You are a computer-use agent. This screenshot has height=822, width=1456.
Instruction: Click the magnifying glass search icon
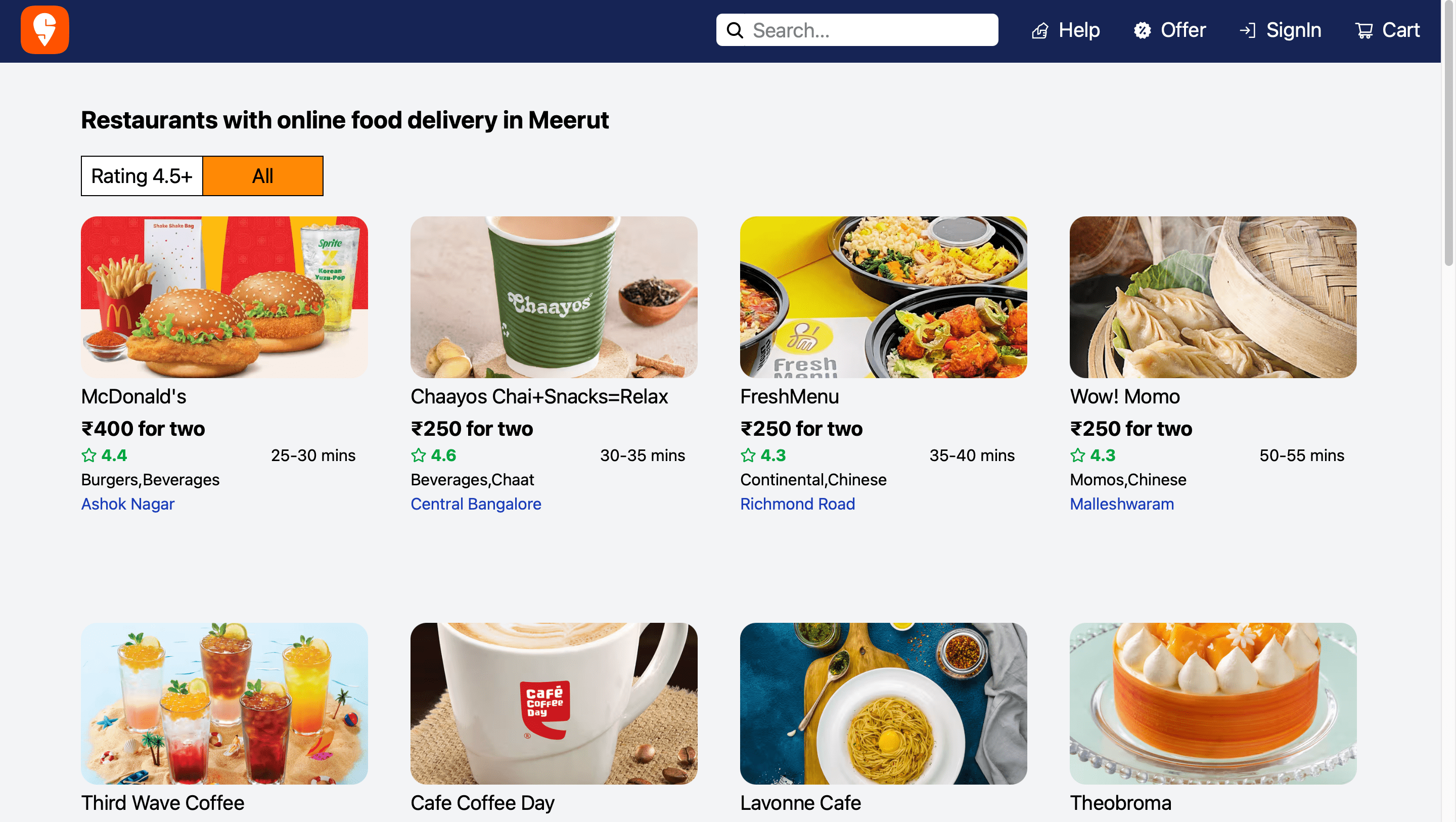click(x=734, y=30)
